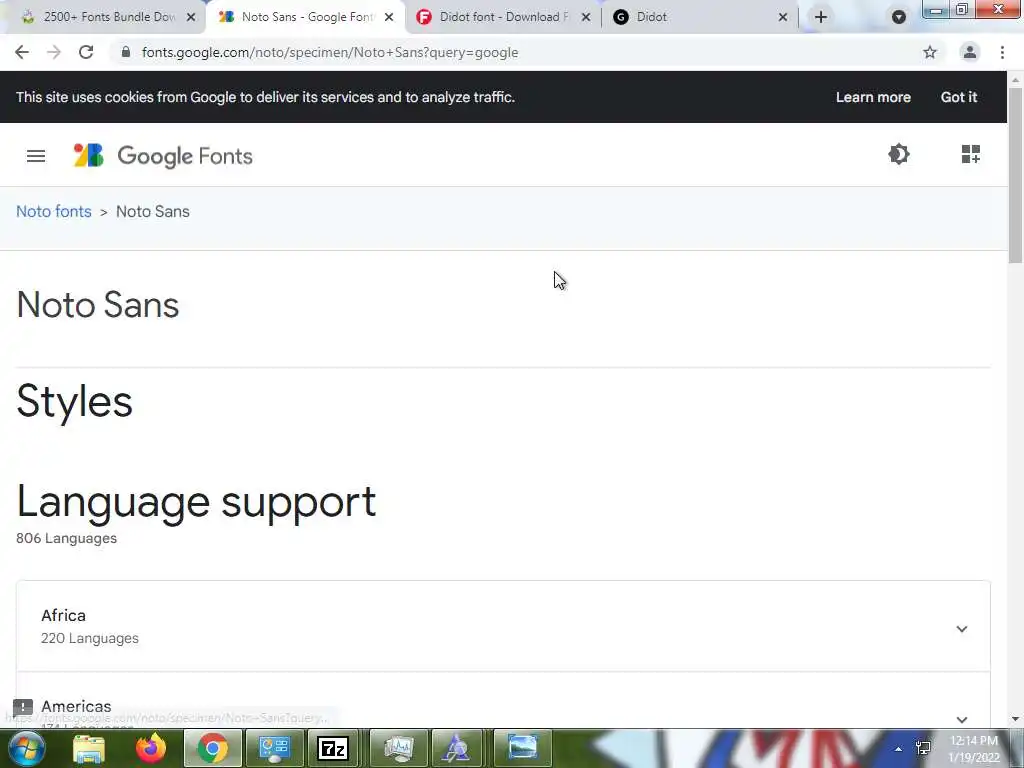Click the Noto Sans breadcrumb text

click(x=153, y=212)
